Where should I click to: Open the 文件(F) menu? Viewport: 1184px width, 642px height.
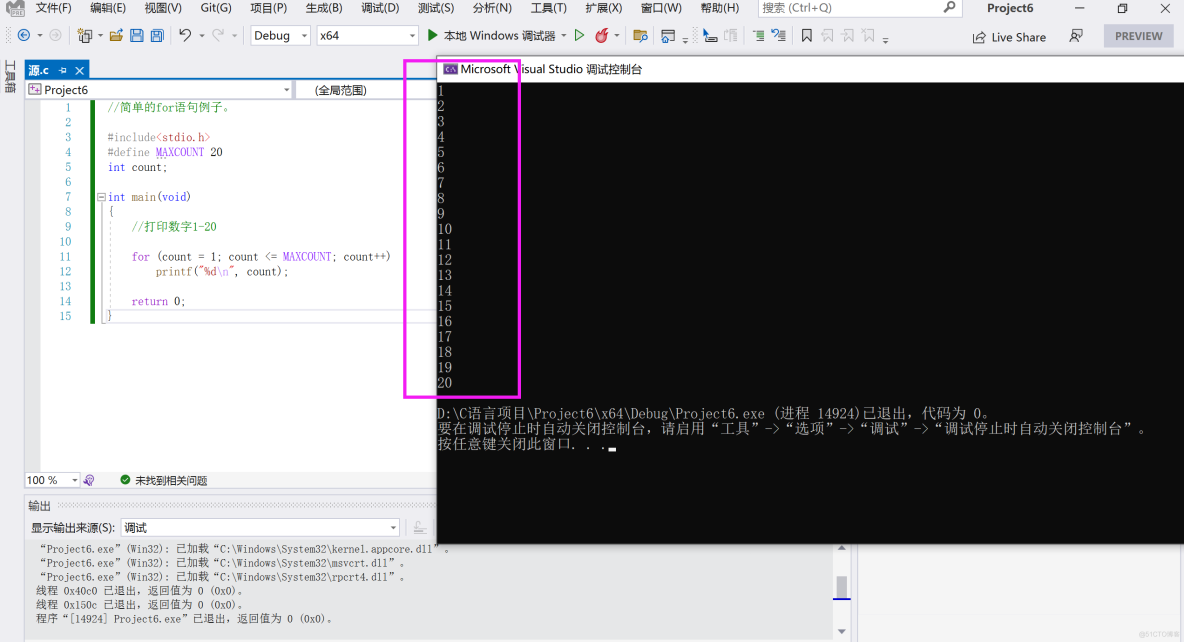[x=54, y=8]
